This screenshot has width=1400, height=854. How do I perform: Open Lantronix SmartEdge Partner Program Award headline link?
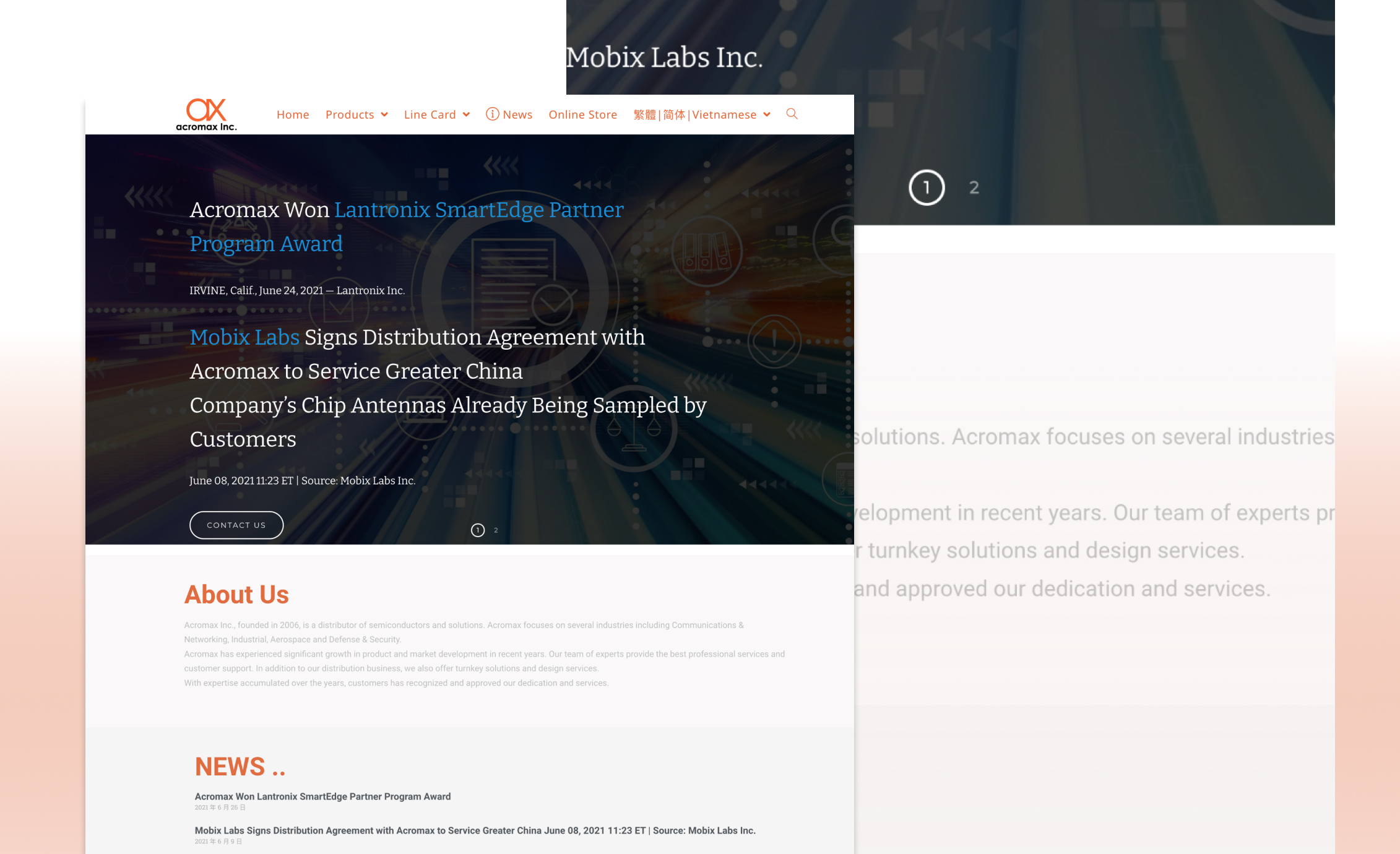click(x=478, y=210)
